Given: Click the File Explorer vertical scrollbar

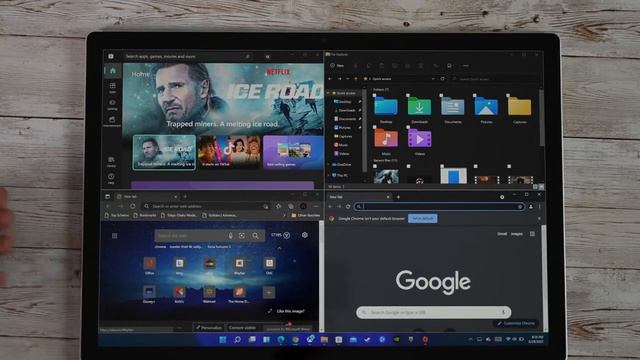Looking at the screenshot, I should coord(542,118).
